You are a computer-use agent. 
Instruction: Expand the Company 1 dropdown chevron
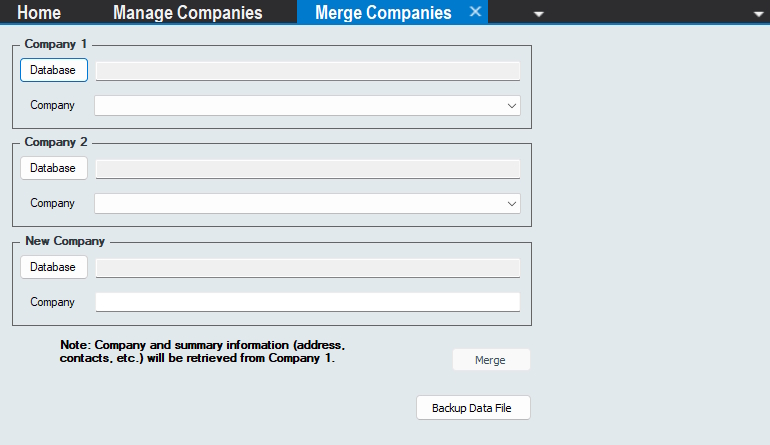(512, 105)
